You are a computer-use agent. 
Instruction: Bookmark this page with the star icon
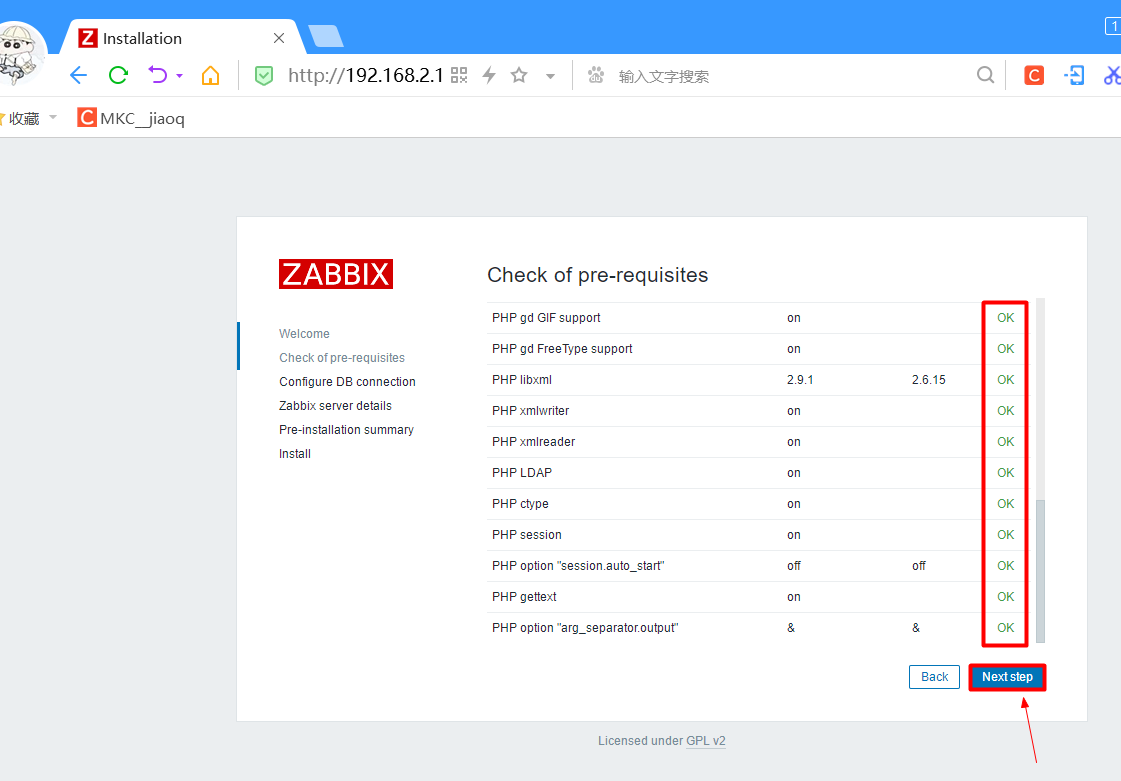tap(519, 75)
